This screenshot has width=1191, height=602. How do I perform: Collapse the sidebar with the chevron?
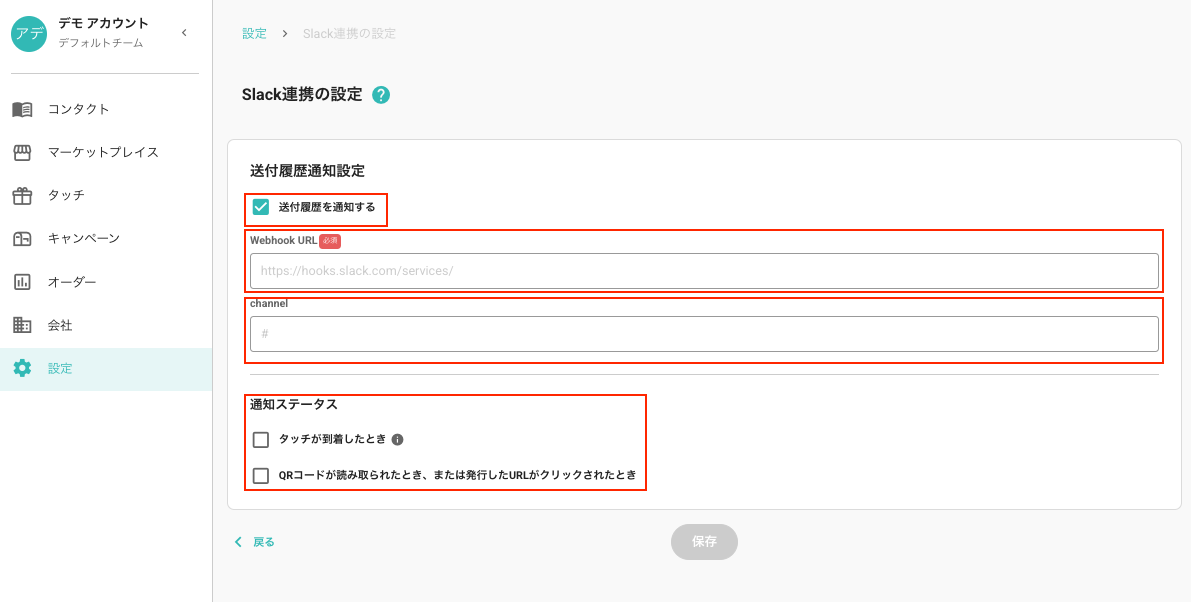tap(184, 33)
